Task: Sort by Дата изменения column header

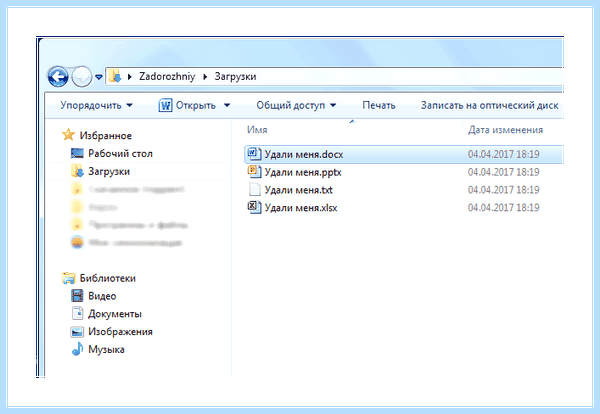Action: (505, 130)
